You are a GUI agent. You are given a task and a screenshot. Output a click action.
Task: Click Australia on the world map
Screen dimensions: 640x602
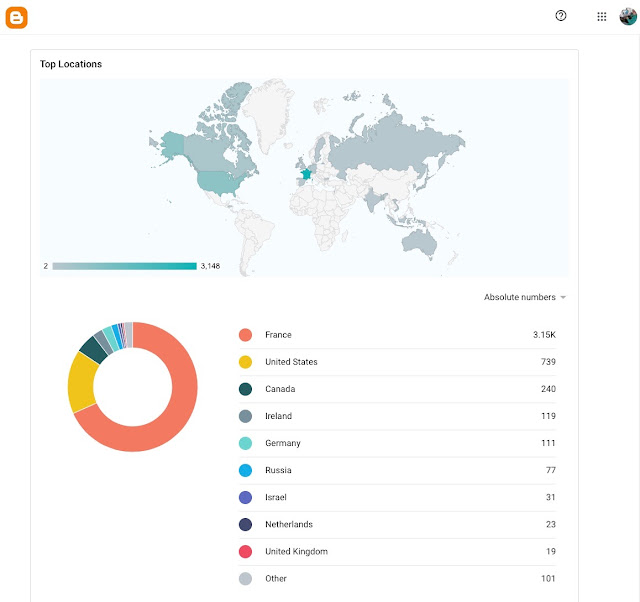(x=419, y=243)
